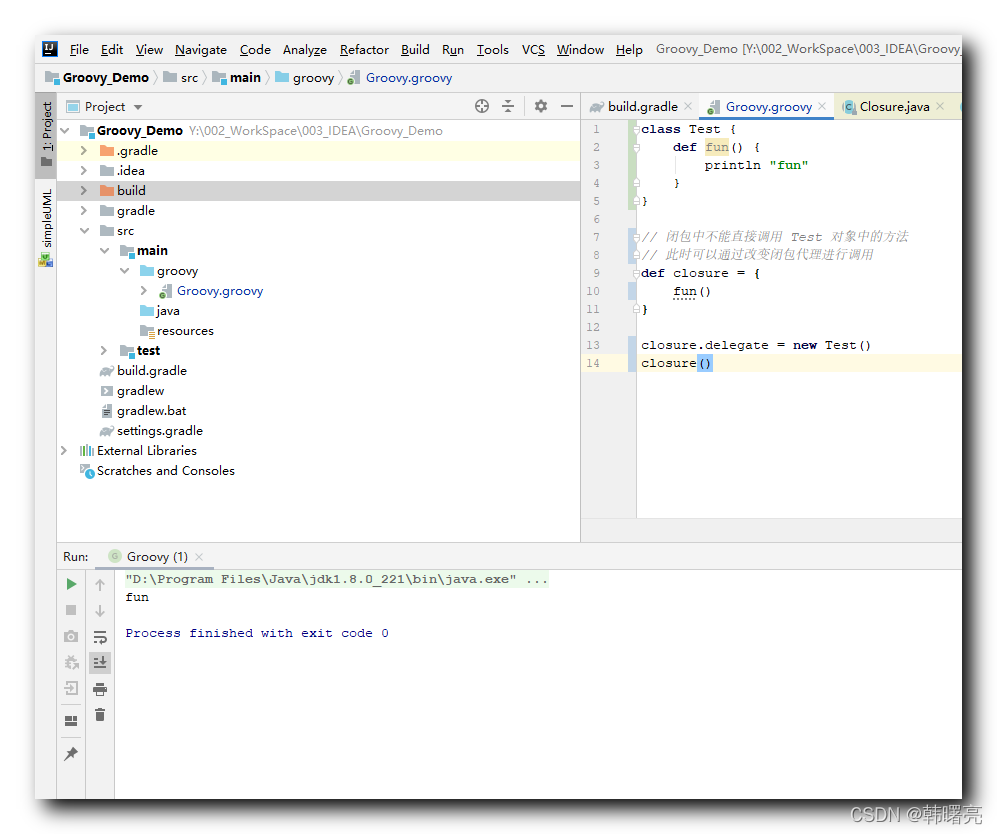Viewport: 997px width, 834px height.
Task: Open the 1: Project tool window tab
Action: click(x=47, y=133)
